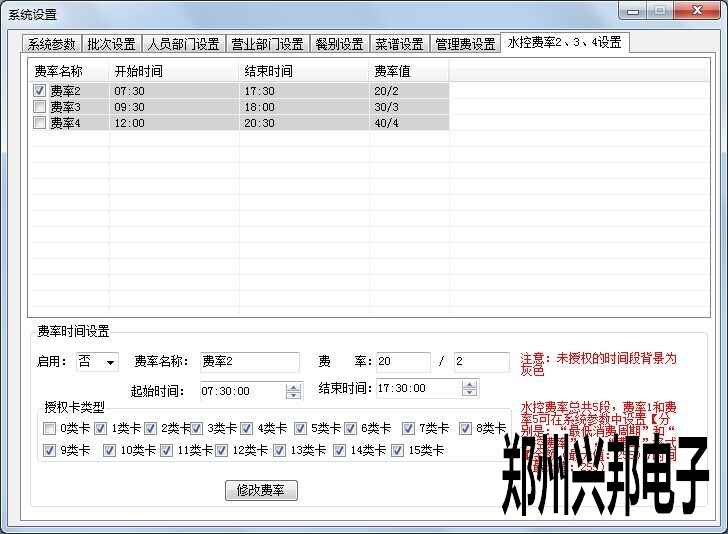Click the 费率名称 text field
The height and width of the screenshot is (534, 728).
pos(248,362)
